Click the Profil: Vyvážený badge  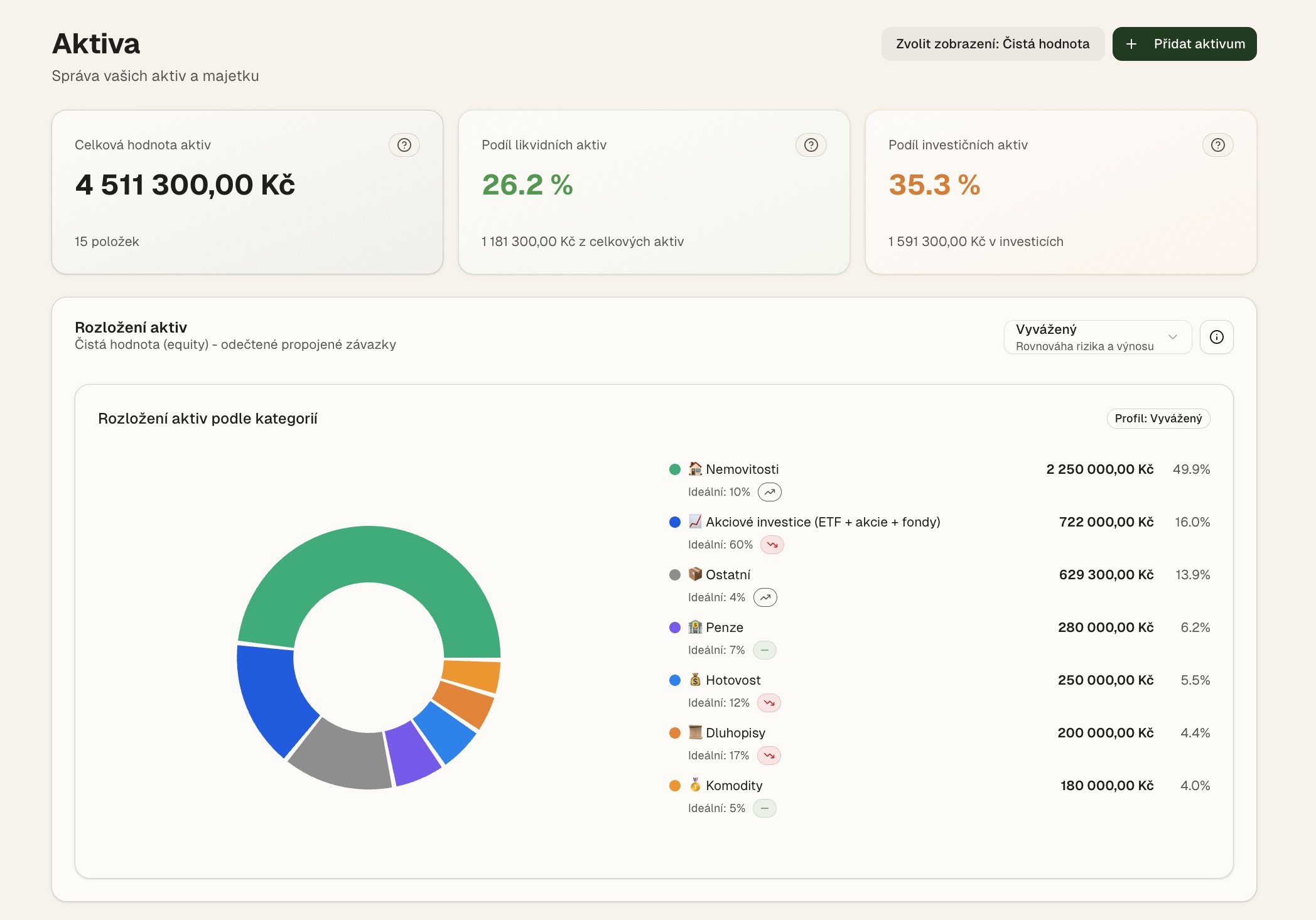[x=1158, y=419]
